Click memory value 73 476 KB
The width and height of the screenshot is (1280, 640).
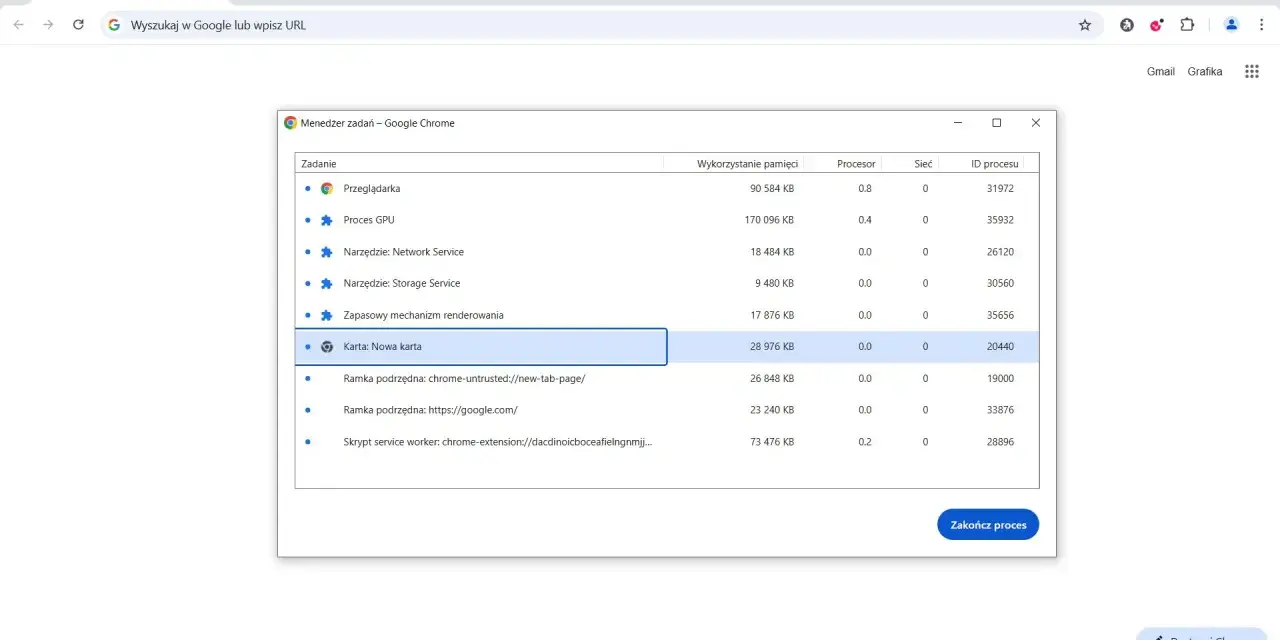771,442
